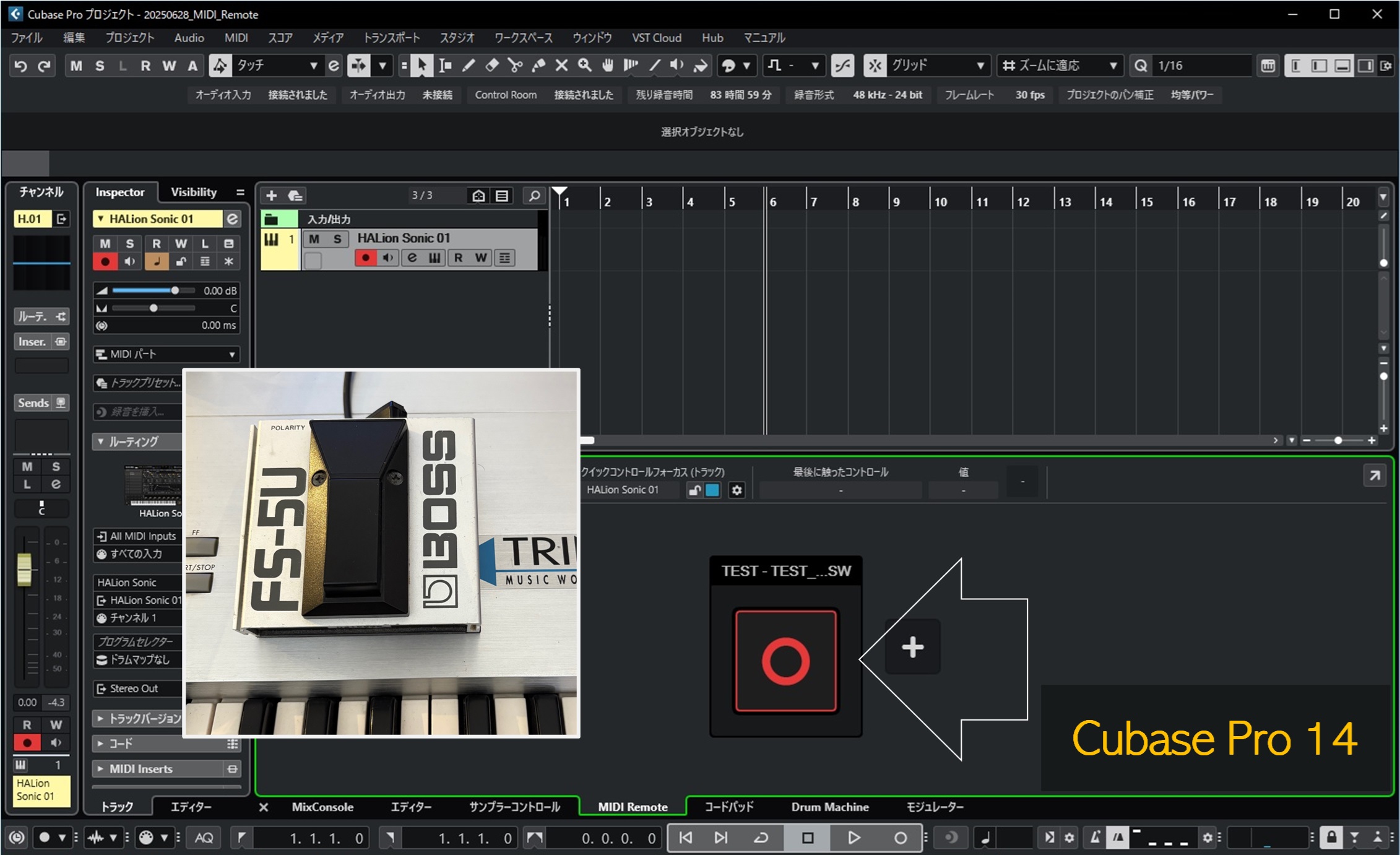This screenshot has height=855, width=1400.
Task: Open the ファイル menu
Action: (27, 38)
